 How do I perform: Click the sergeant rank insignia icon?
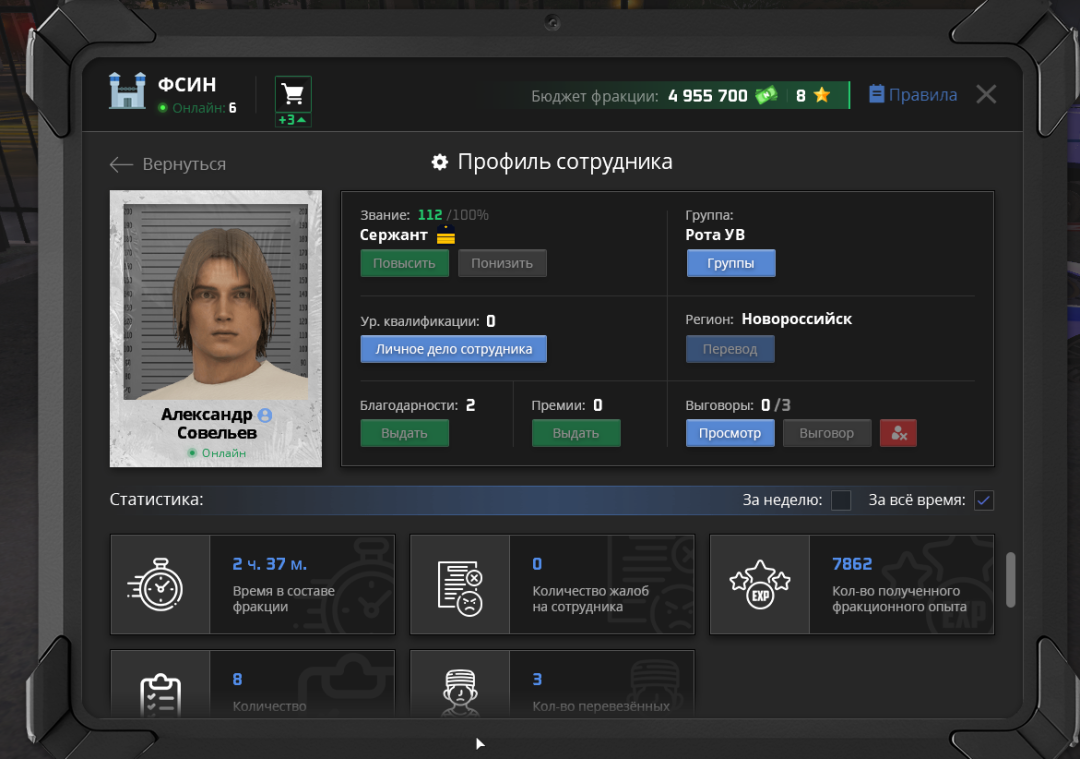(x=446, y=235)
